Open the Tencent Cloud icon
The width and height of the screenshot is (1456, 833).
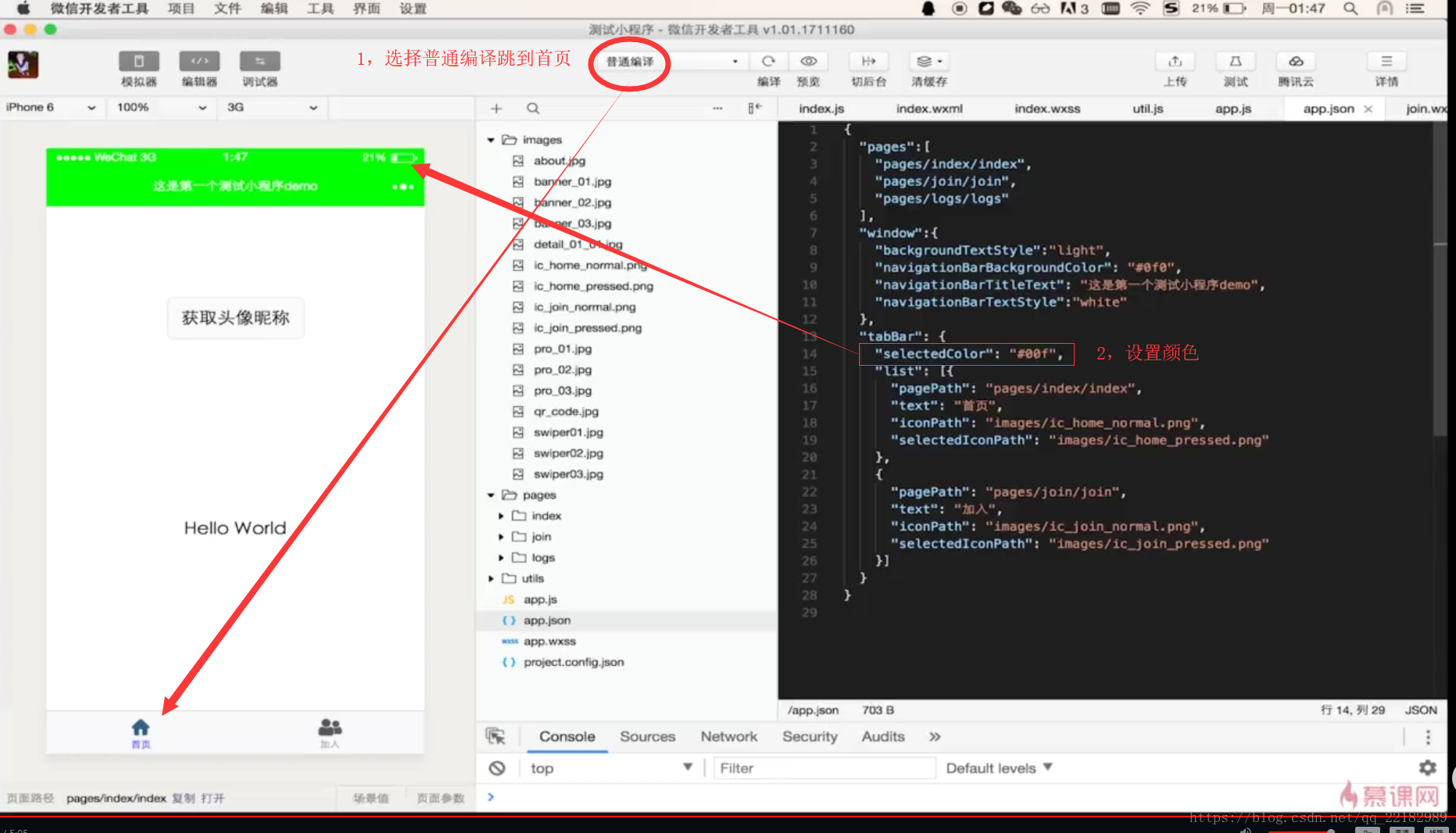(x=1296, y=61)
